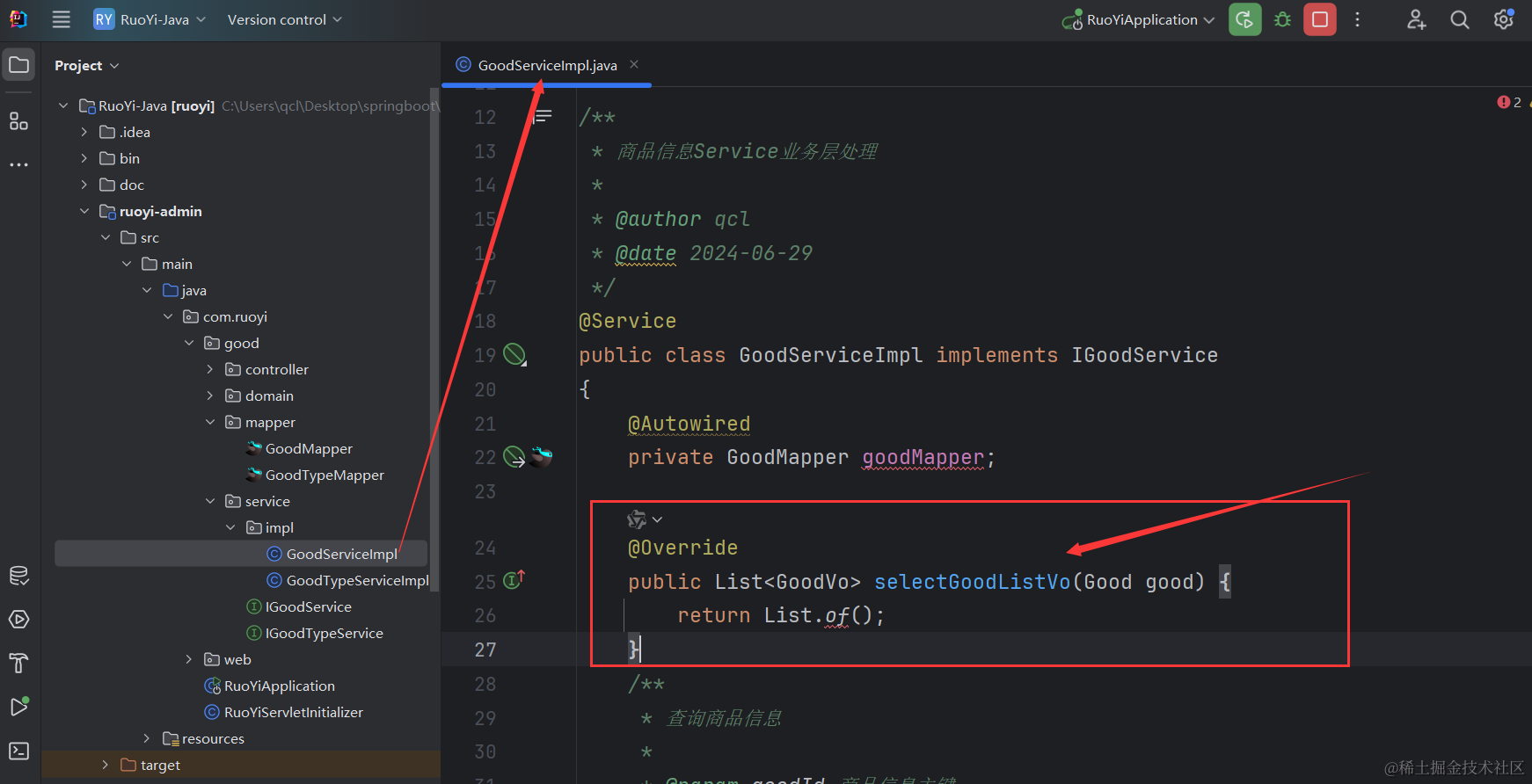The height and width of the screenshot is (784, 1532).
Task: Click the error count indicator in the editor
Action: 1509,102
